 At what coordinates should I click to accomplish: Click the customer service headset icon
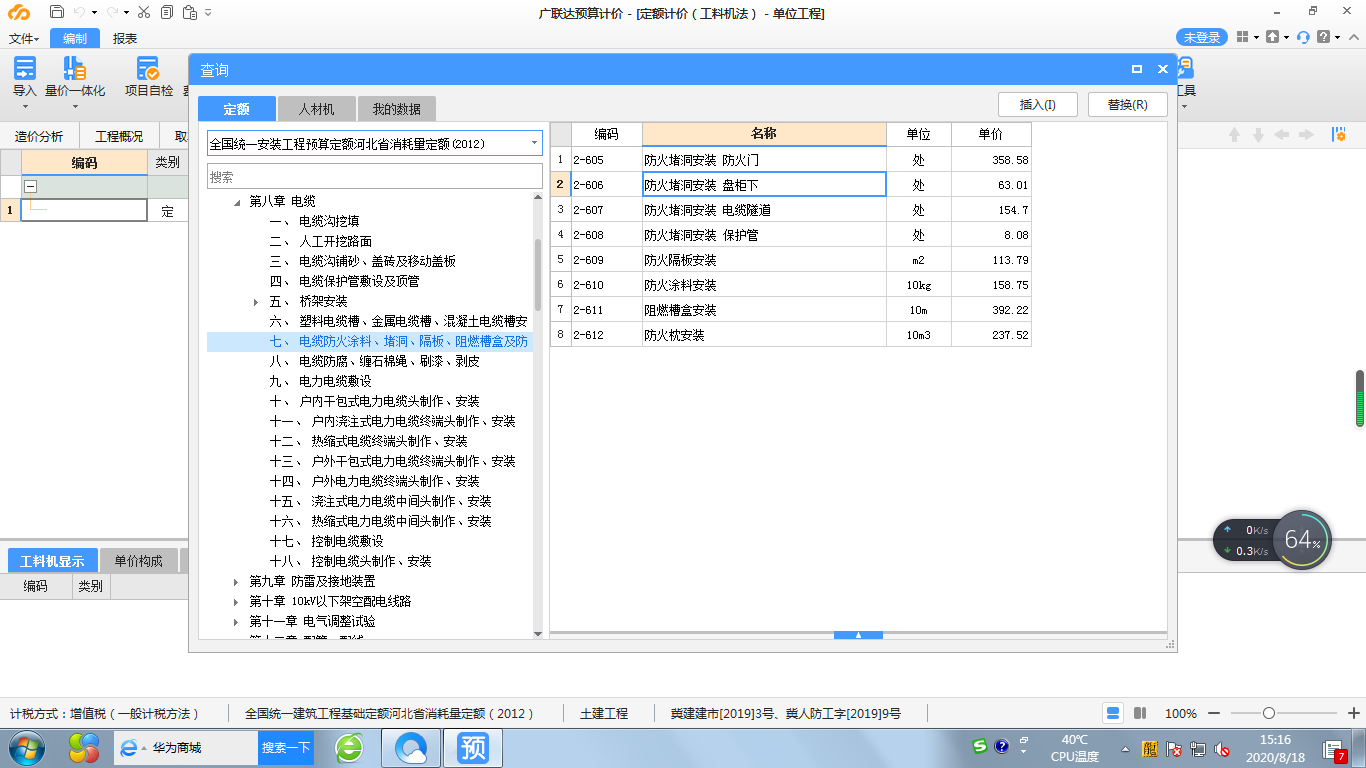coord(1303,37)
